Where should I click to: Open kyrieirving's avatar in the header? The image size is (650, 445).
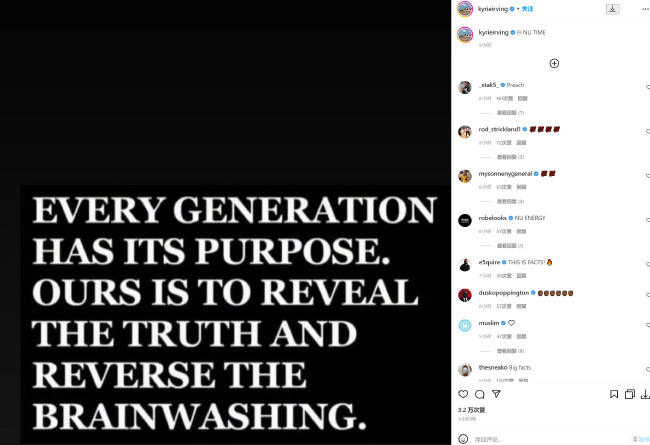point(465,9)
